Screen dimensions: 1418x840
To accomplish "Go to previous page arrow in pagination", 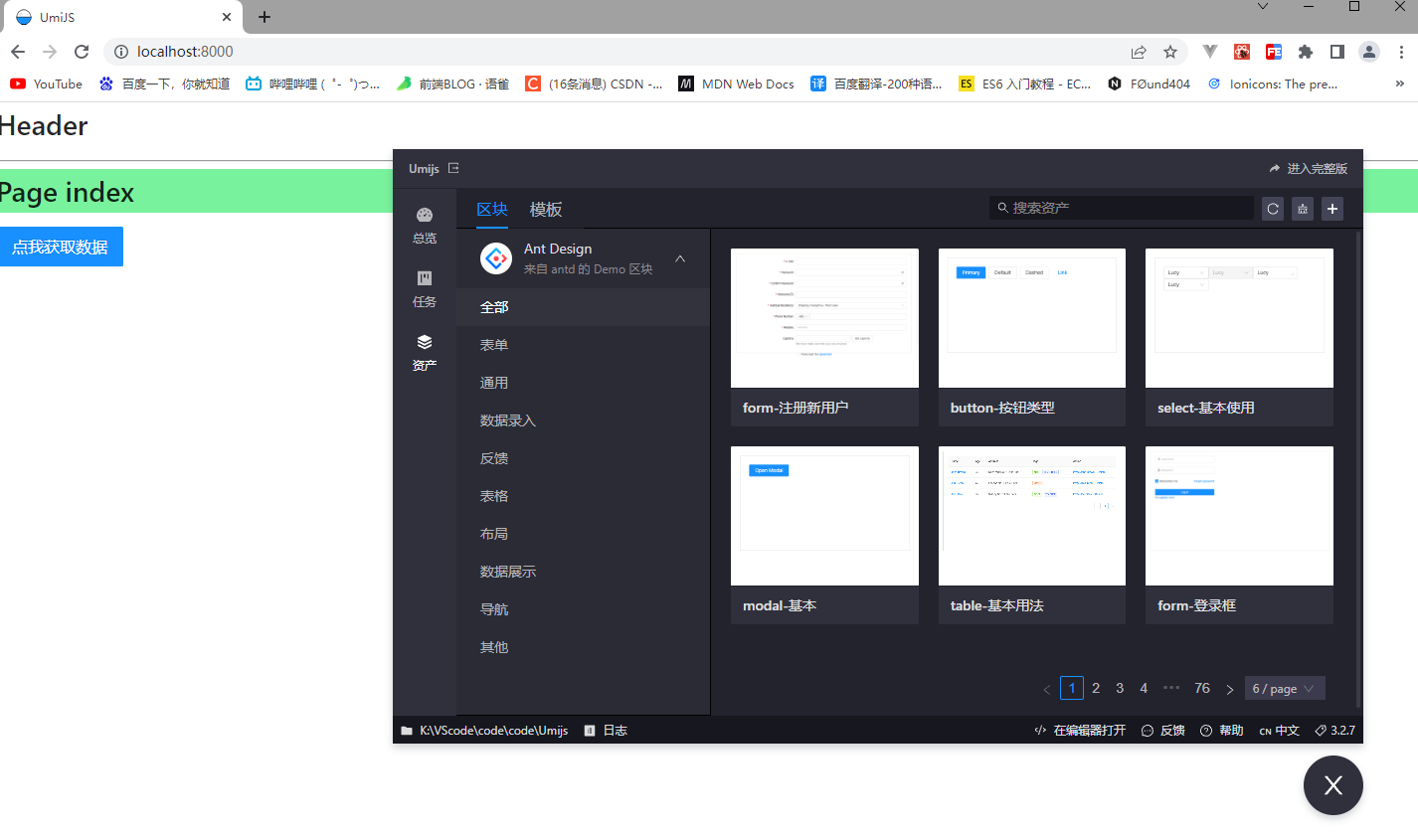I will tap(1046, 689).
